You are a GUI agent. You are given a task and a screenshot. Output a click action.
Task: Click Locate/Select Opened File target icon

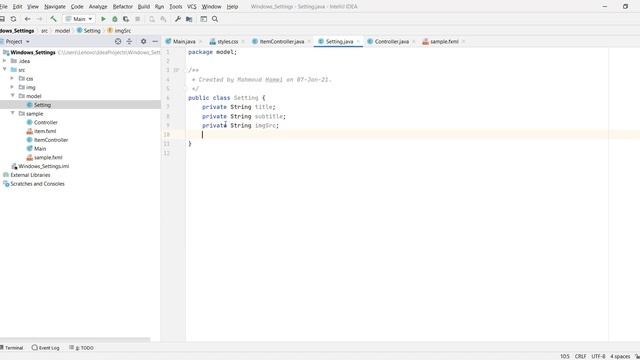(x=118, y=41)
